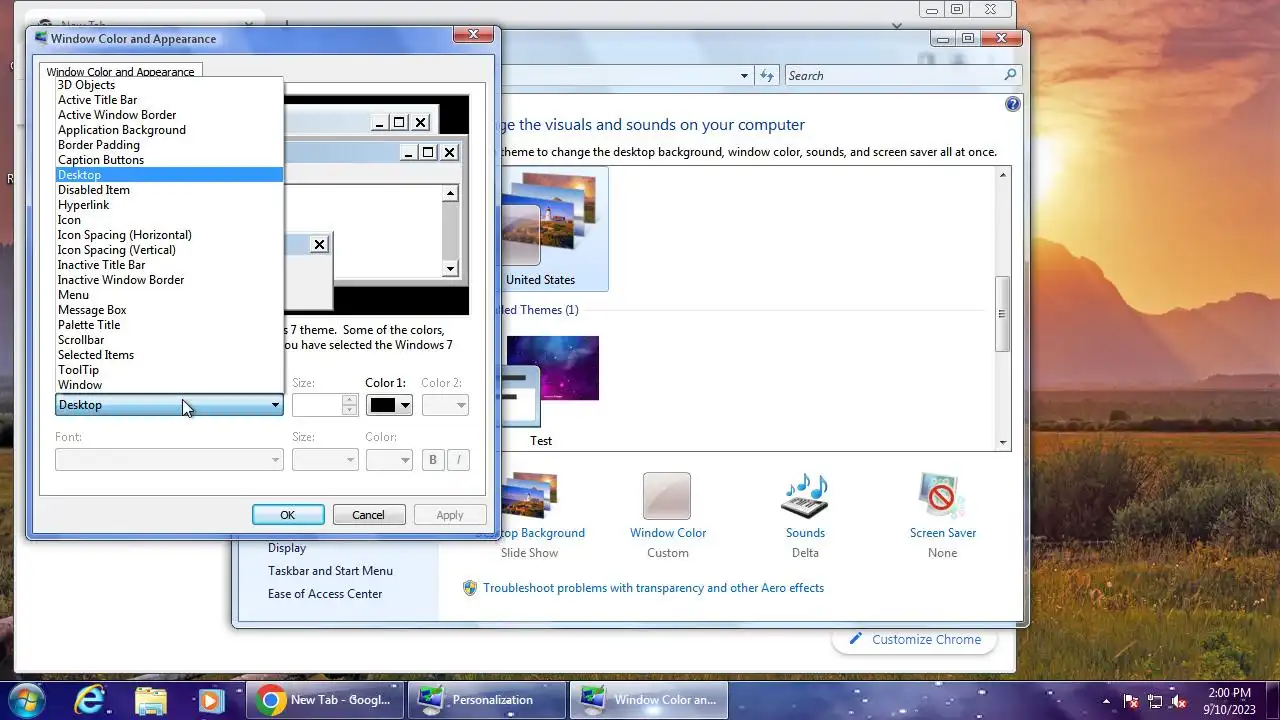Choose Hyperlink in the item list
1280x720 pixels.
pyautogui.click(x=169, y=205)
